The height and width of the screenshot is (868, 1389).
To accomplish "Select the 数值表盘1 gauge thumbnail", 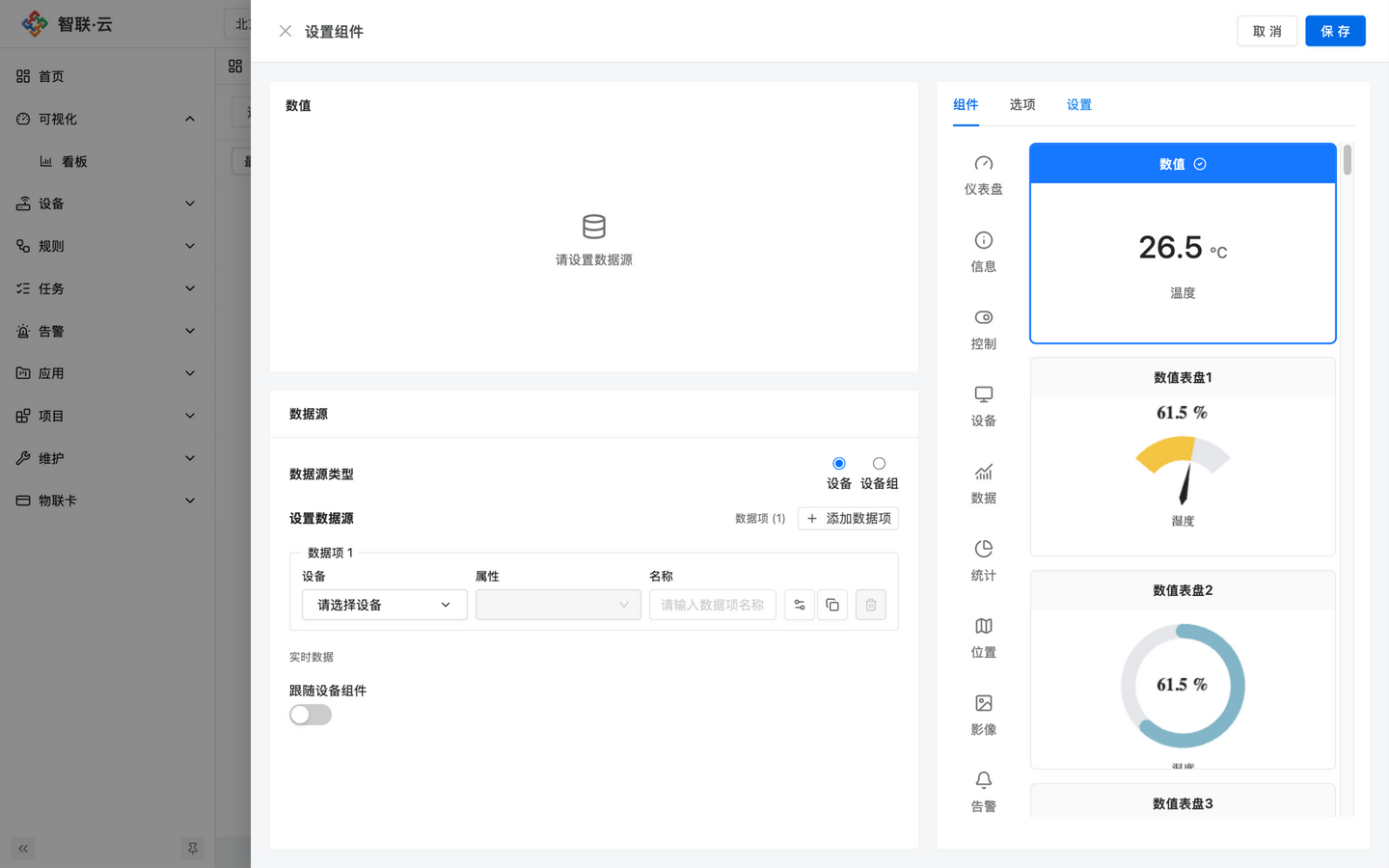I will [x=1183, y=457].
